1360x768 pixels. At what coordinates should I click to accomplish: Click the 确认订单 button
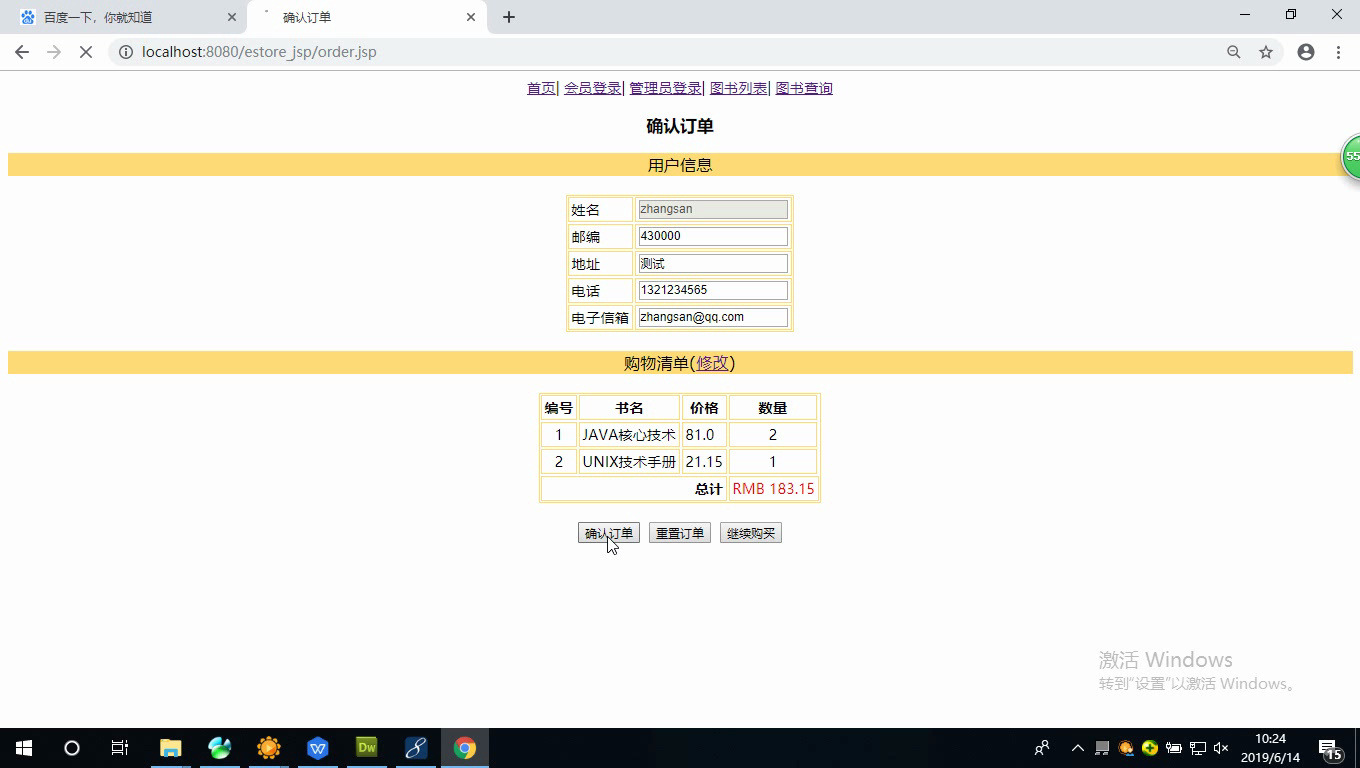point(609,533)
